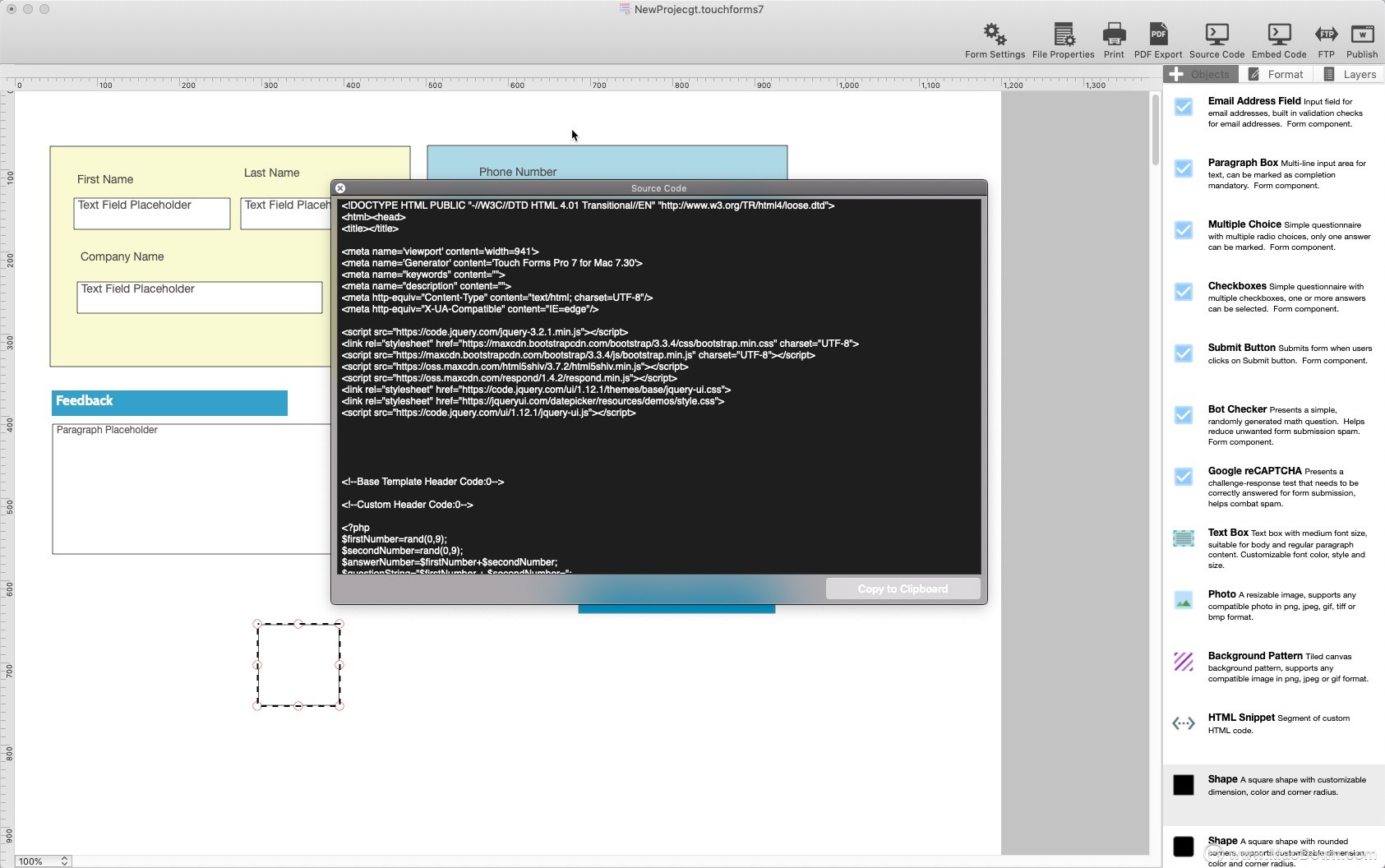1385x868 pixels.
Task: Toggle the Email Address Field checkbox
Action: (1184, 107)
